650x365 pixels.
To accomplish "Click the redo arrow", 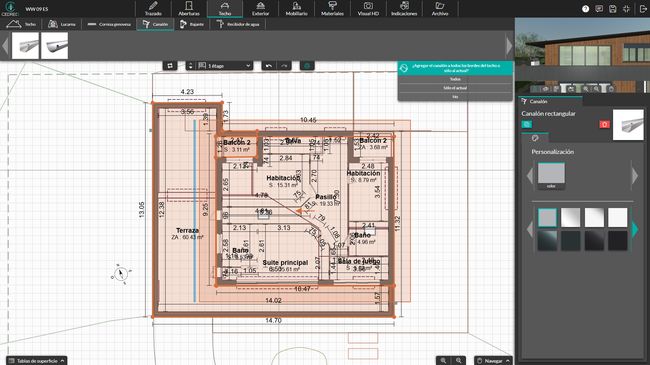I will (284, 66).
